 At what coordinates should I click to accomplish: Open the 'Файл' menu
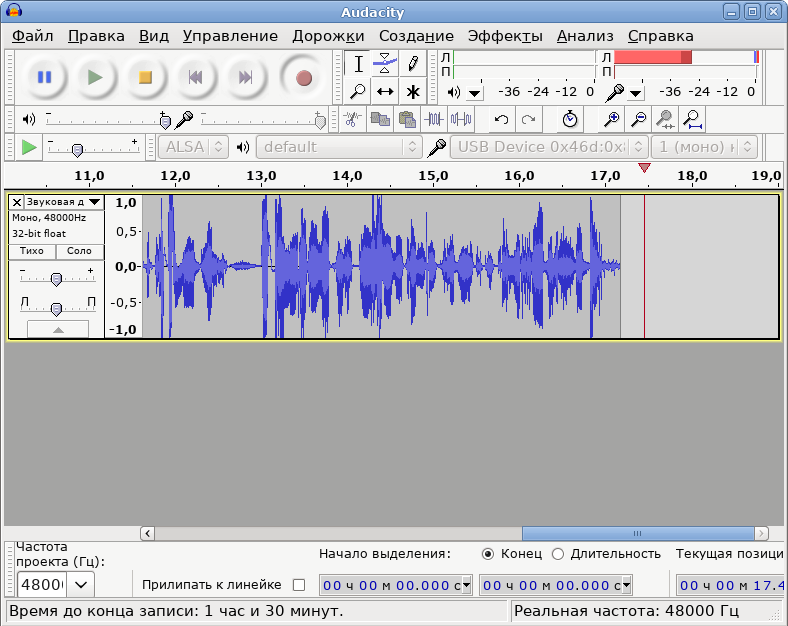(x=33, y=36)
